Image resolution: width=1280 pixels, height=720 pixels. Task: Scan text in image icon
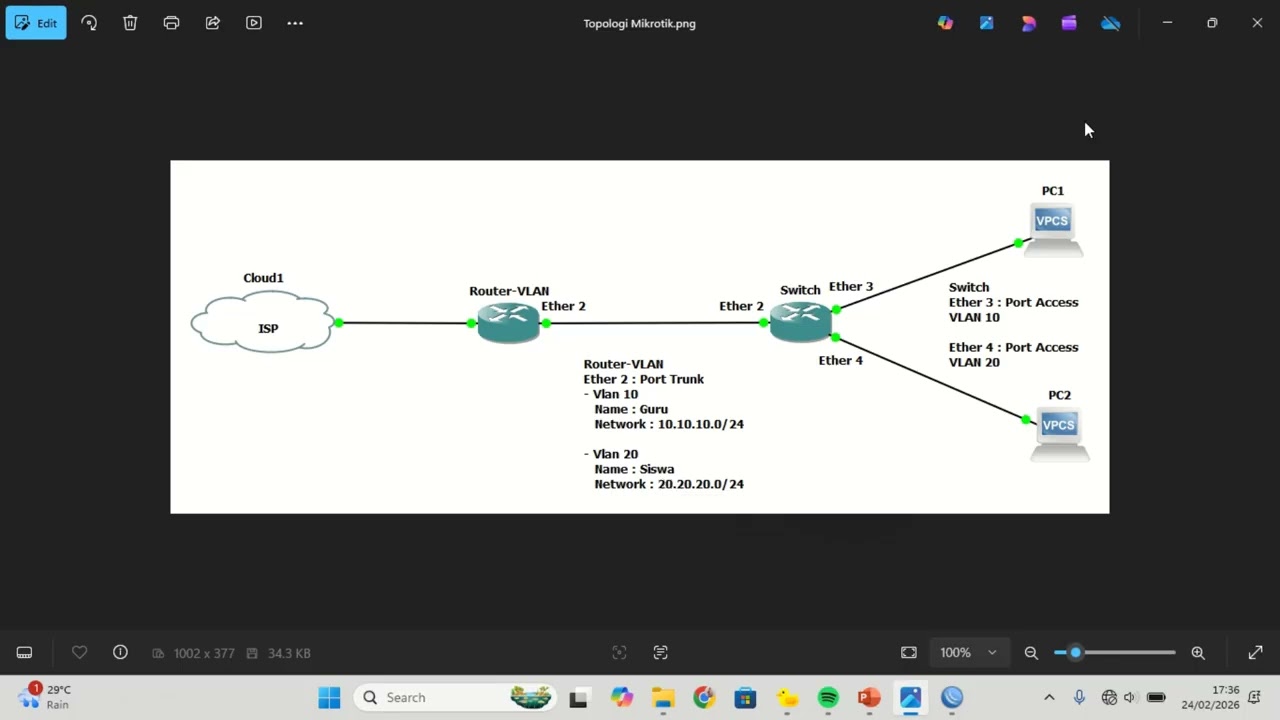pos(660,653)
